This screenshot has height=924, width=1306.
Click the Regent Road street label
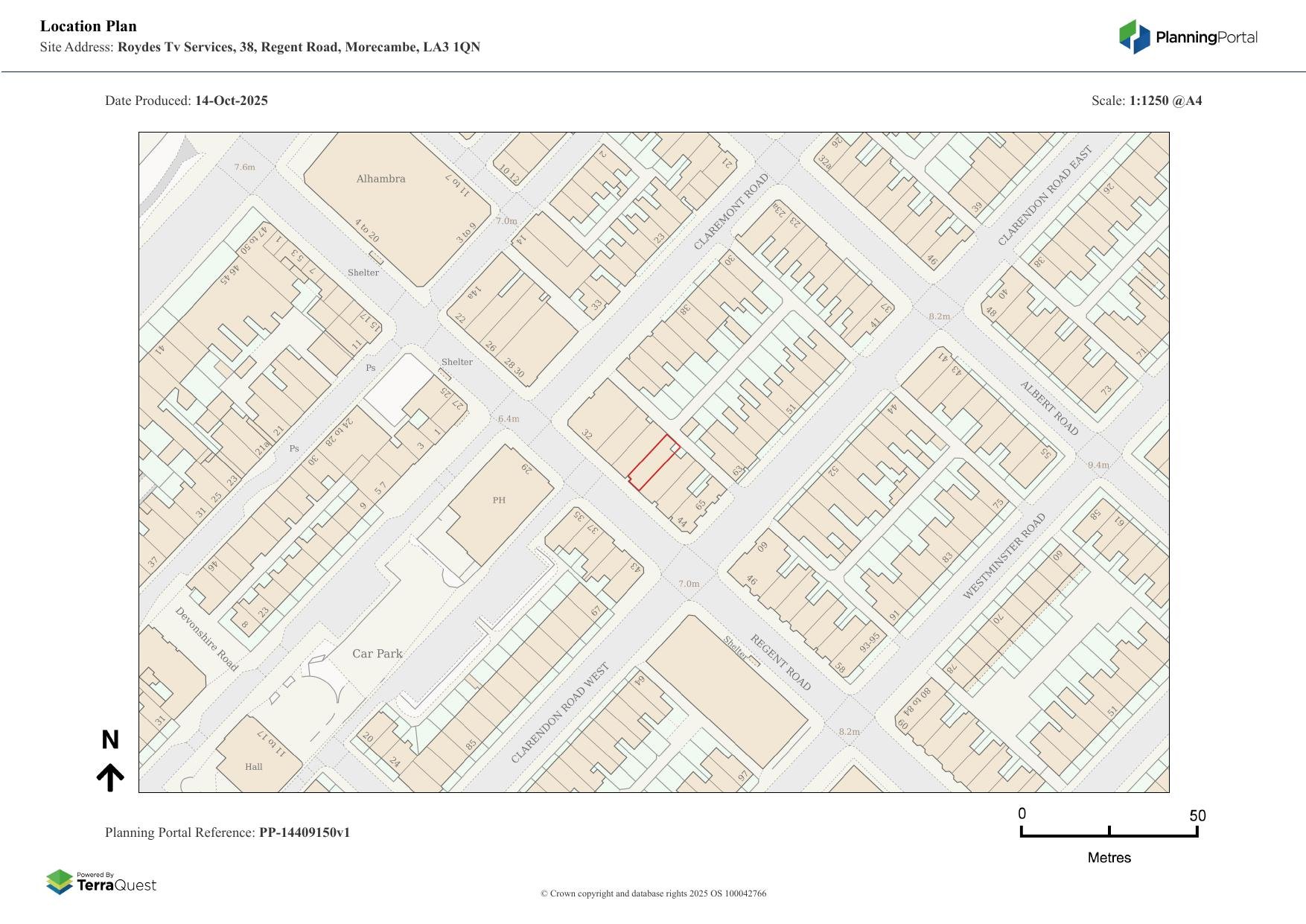click(780, 662)
